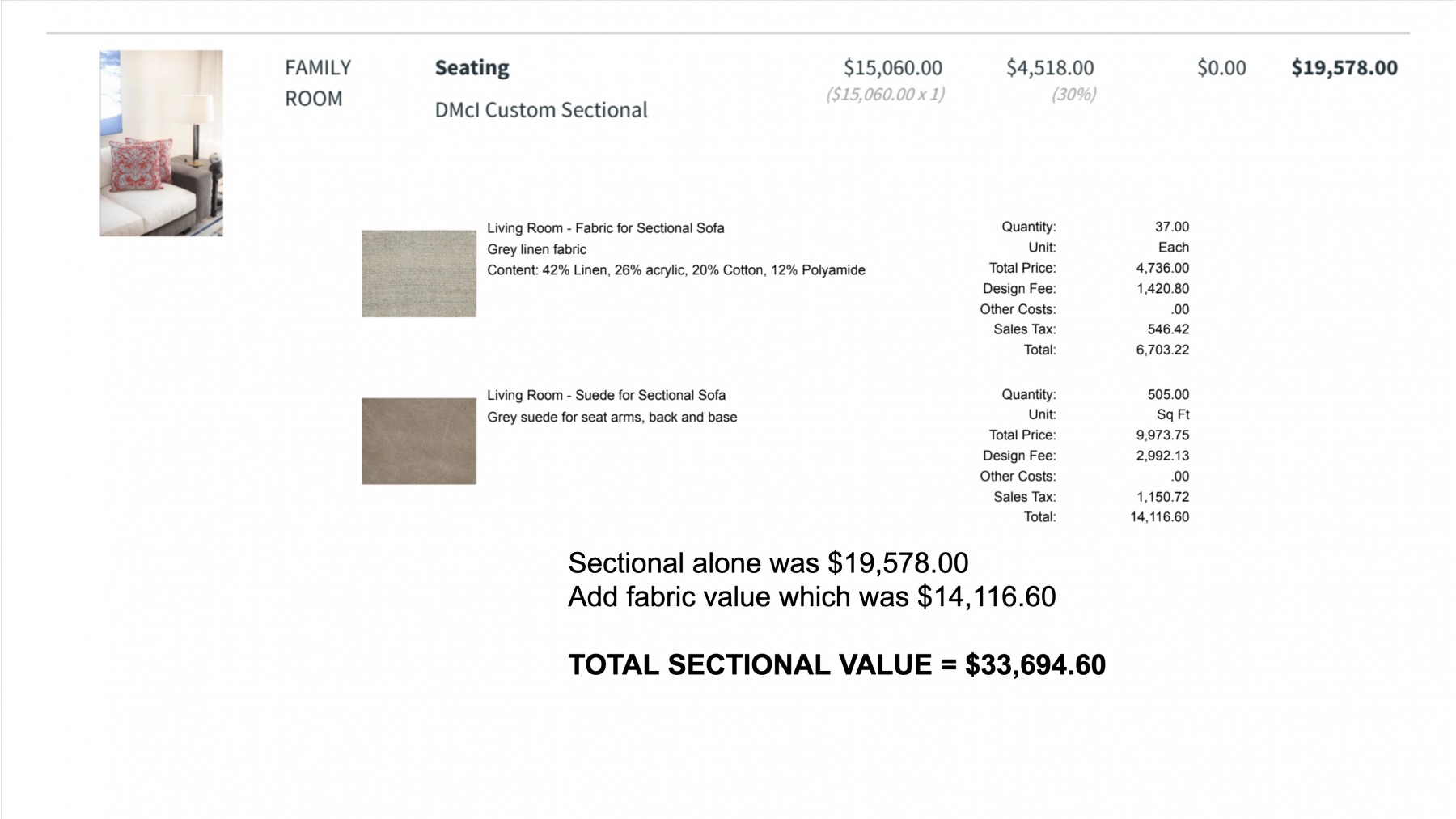
Task: Click the fabric content composition line
Action: (x=676, y=270)
